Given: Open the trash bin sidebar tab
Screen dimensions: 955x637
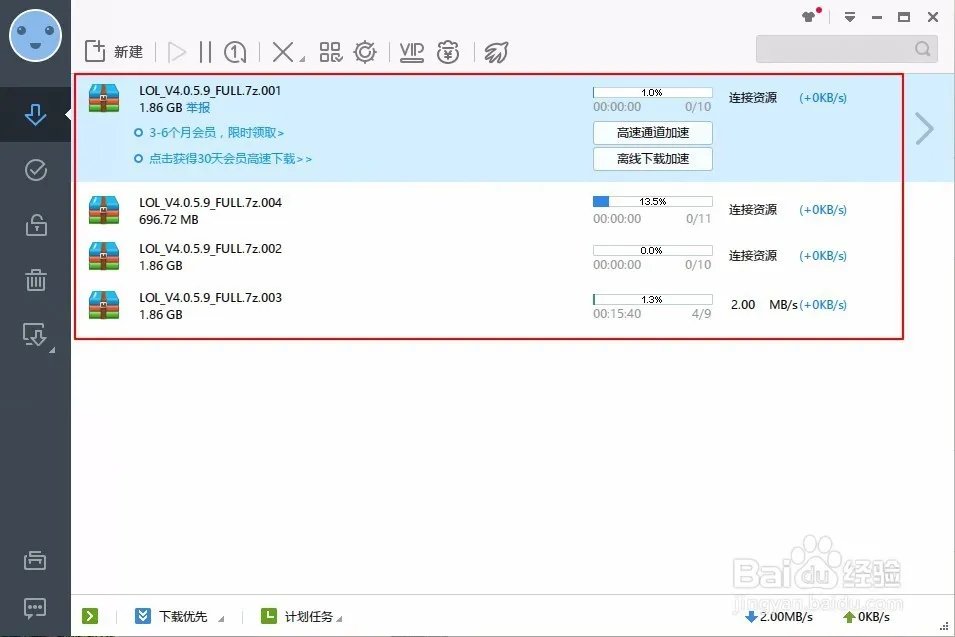Looking at the screenshot, I should pos(35,280).
